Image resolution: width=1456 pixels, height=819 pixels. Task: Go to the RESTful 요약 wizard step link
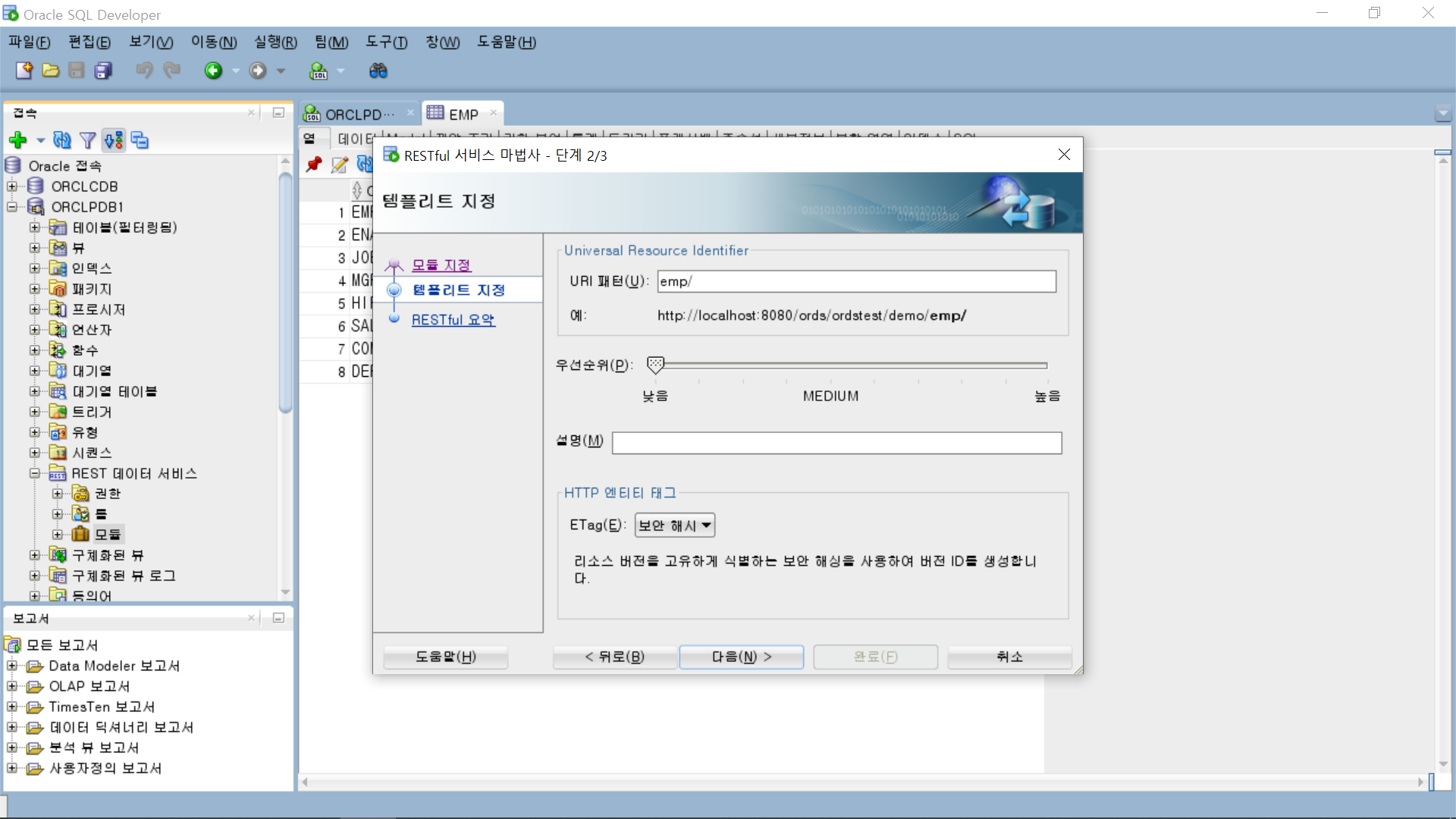(x=453, y=320)
